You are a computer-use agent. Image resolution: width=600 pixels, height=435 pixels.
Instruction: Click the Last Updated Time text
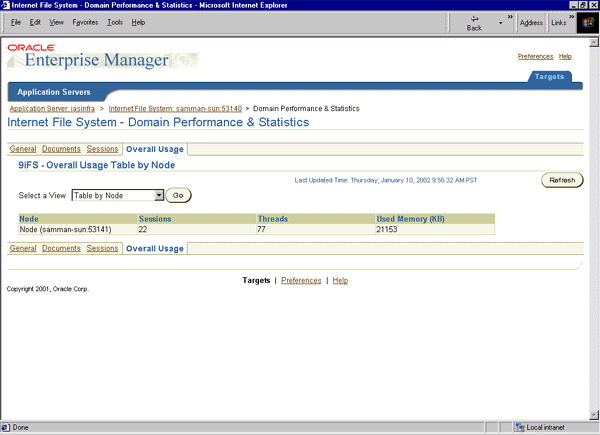386,180
